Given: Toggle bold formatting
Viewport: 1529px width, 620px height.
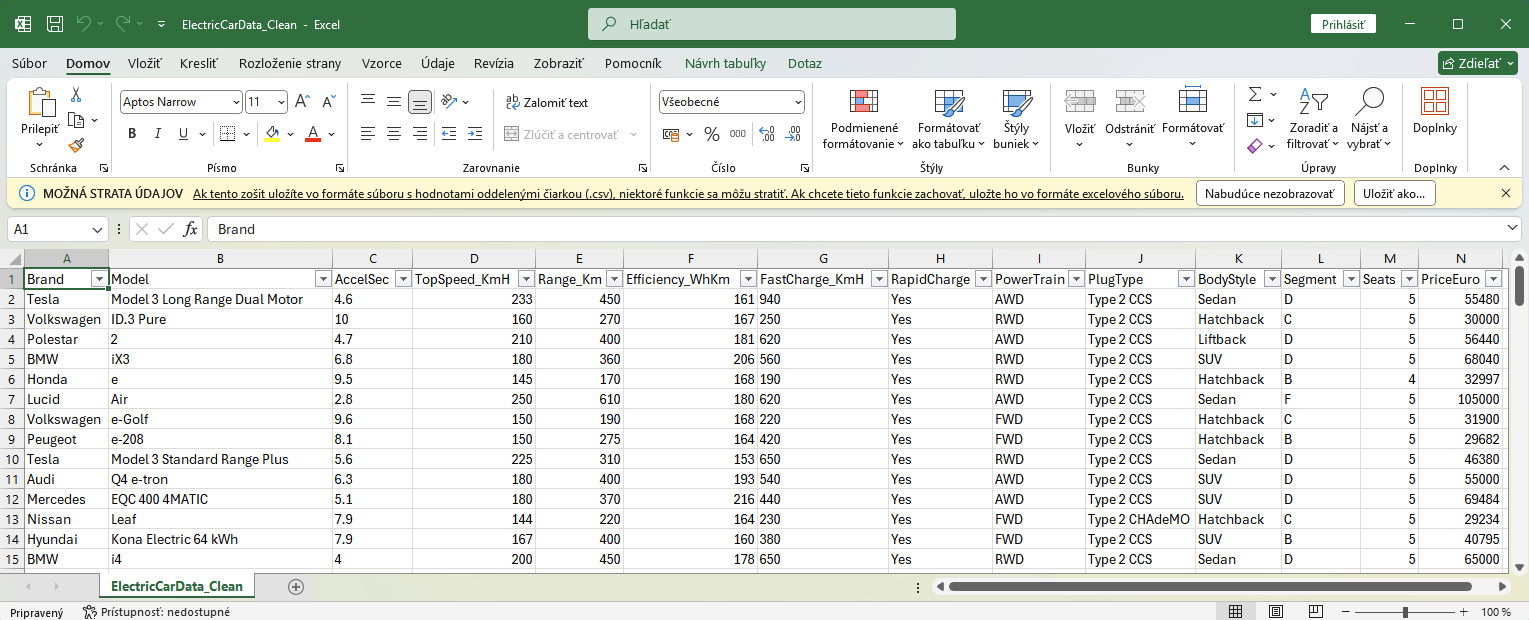Looking at the screenshot, I should click(132, 134).
